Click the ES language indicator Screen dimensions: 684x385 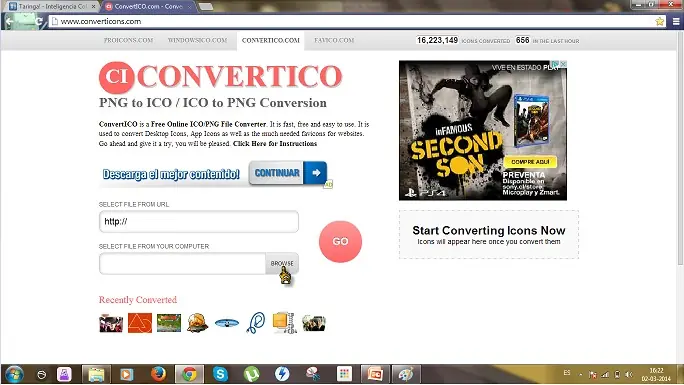coord(567,373)
